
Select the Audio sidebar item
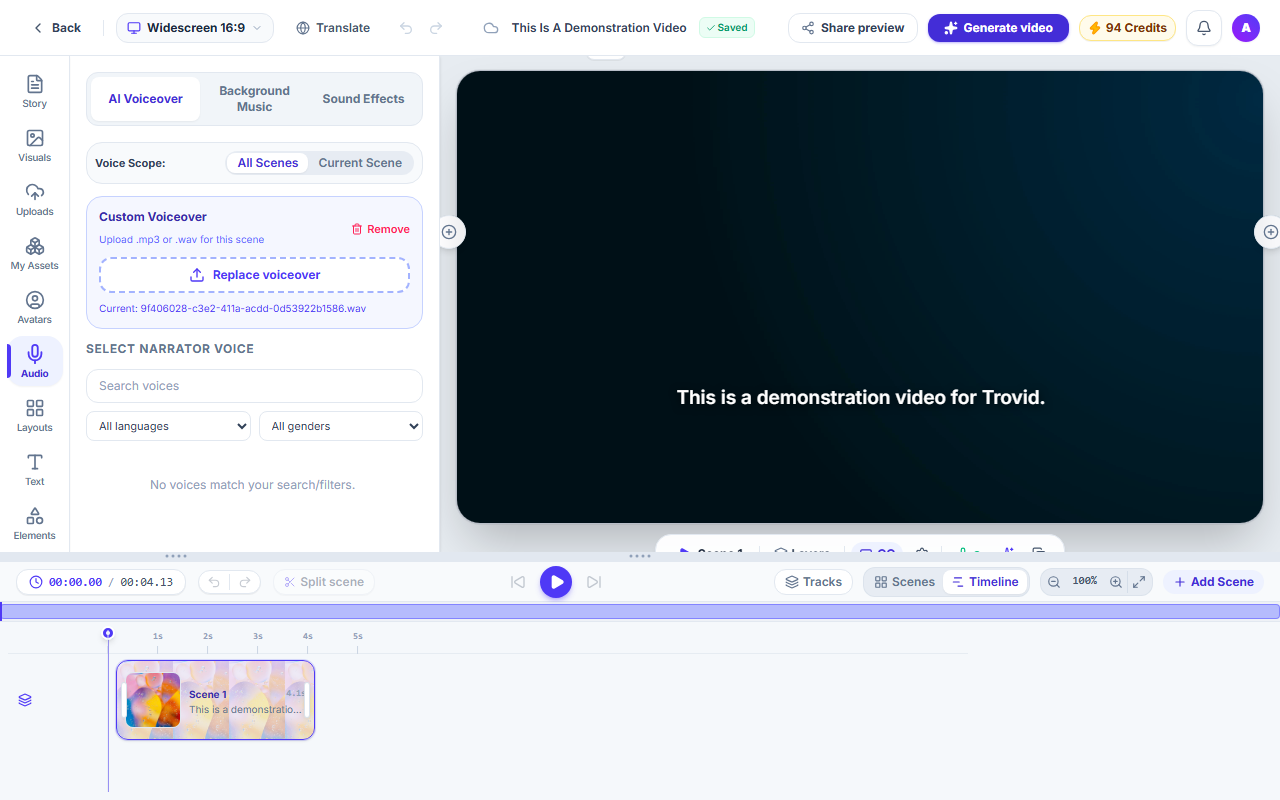[x=35, y=361]
